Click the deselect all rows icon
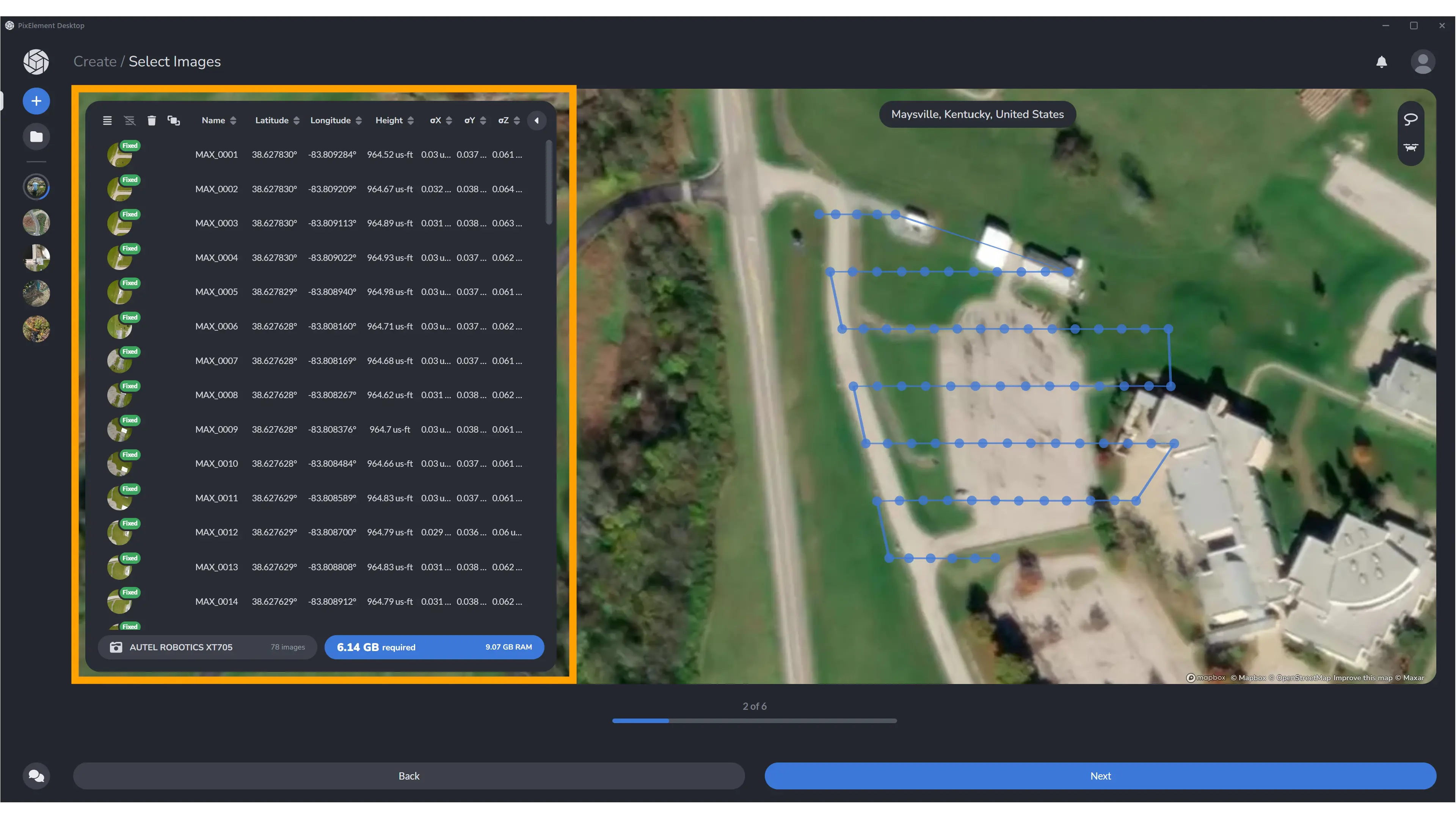The height and width of the screenshot is (819, 1456). click(129, 121)
